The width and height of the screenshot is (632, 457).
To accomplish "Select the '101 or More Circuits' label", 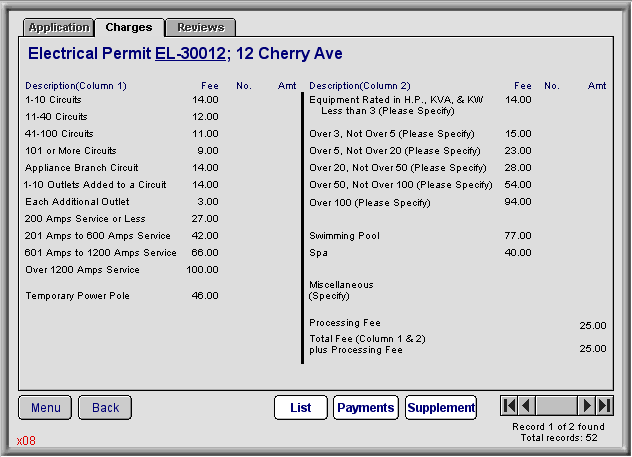I will pyautogui.click(x=71, y=150).
